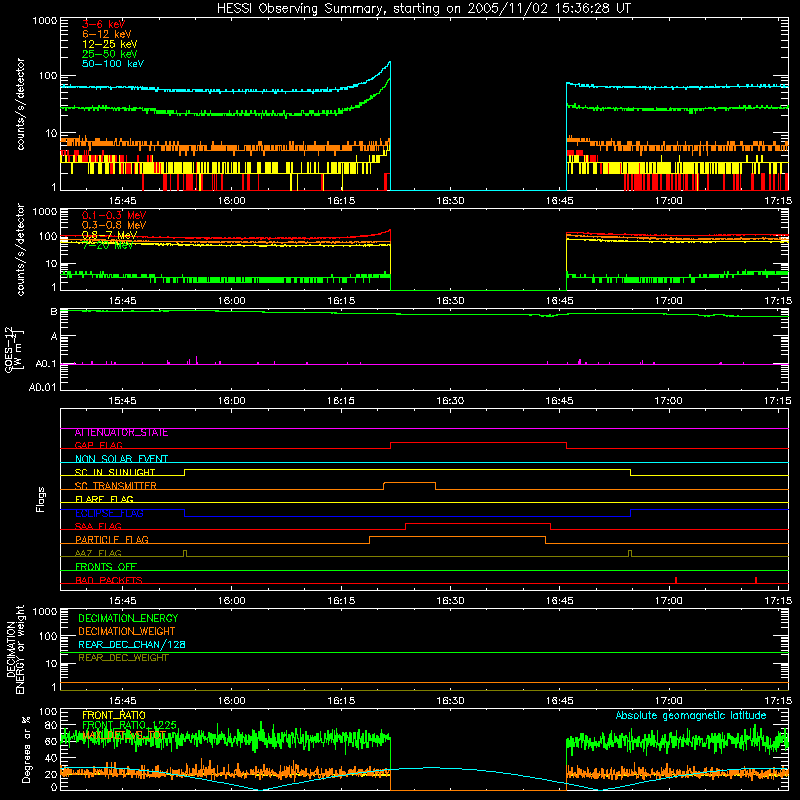Click the DECIMATION ENERGY or weight axis title
The image size is (800, 800).
(15, 649)
